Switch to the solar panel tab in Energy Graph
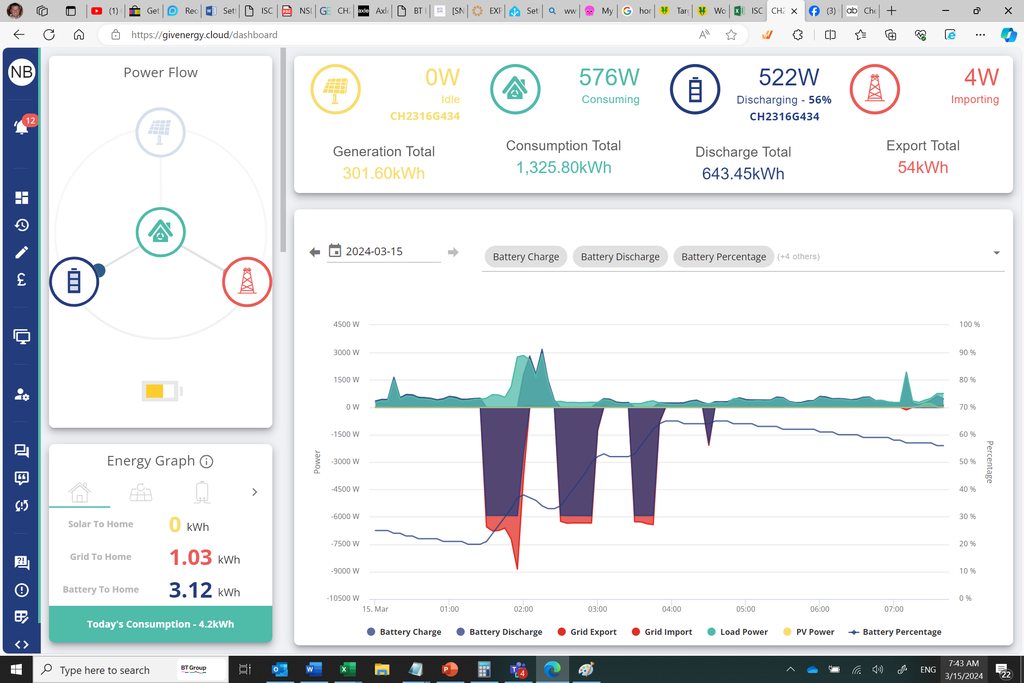The height and width of the screenshot is (683, 1024). [x=141, y=492]
